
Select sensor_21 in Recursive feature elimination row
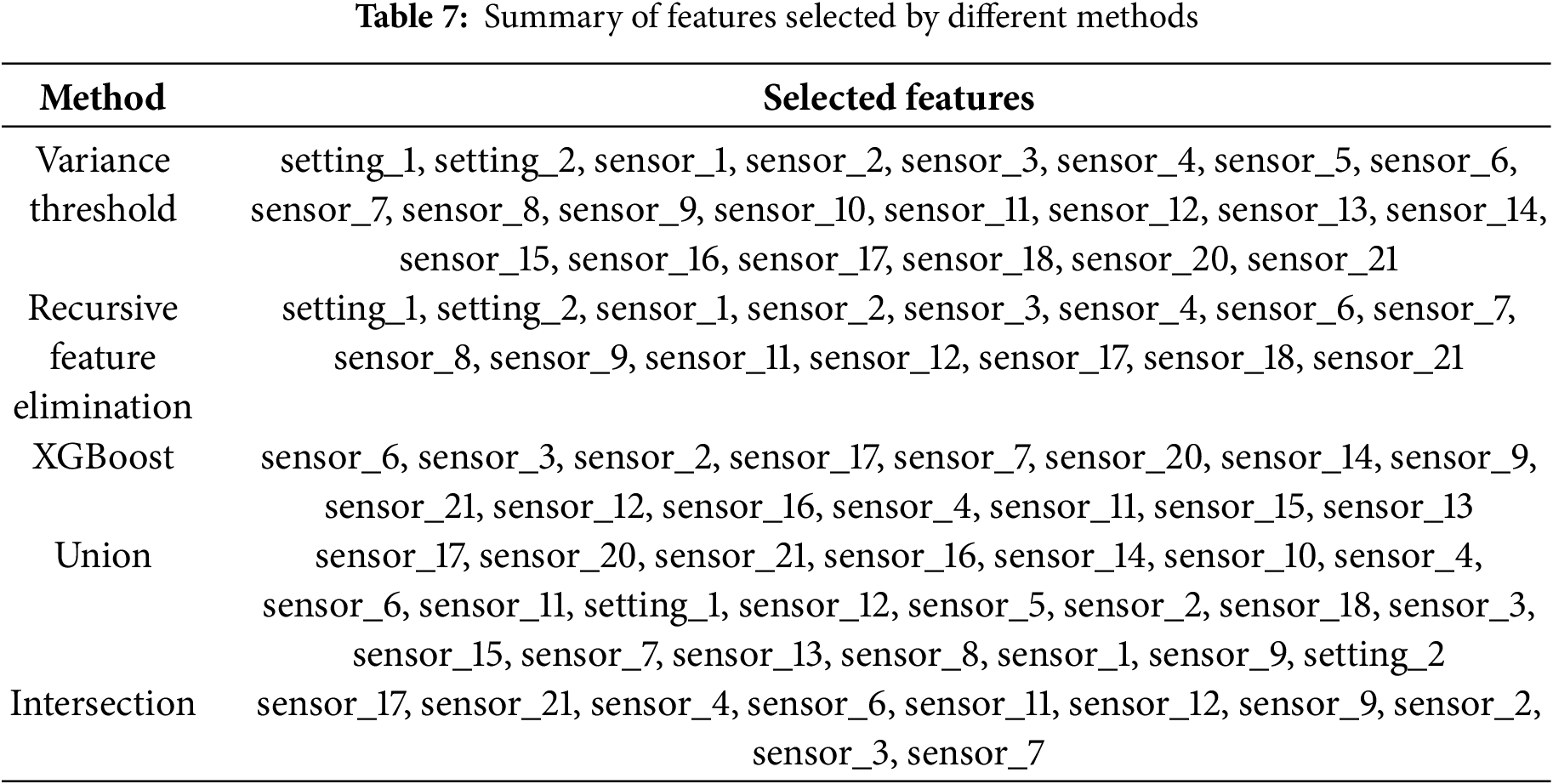coord(1387,358)
